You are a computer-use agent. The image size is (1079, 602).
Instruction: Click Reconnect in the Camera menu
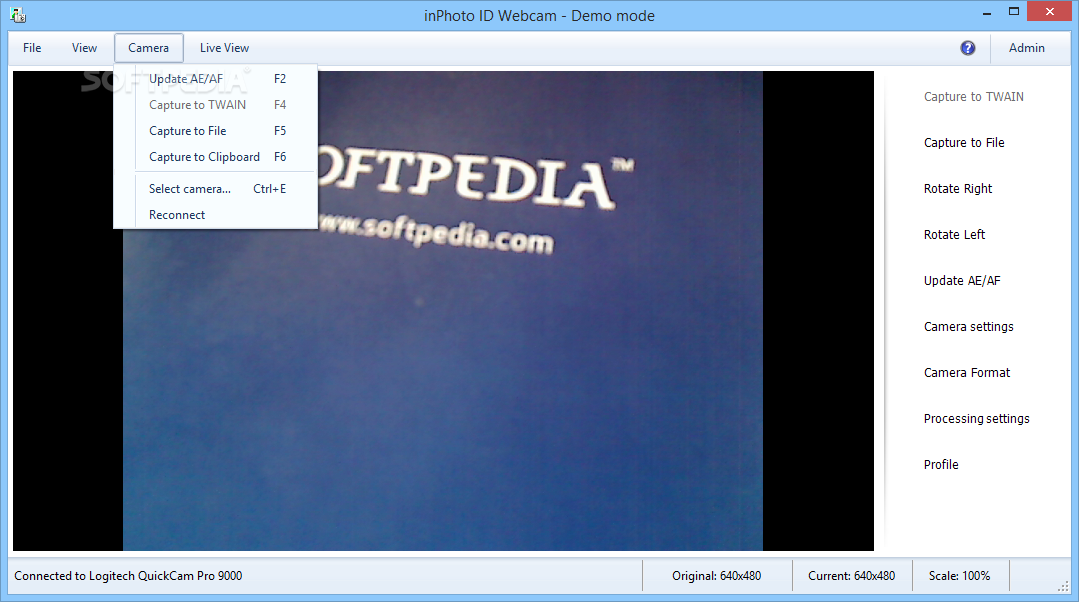tap(217, 215)
